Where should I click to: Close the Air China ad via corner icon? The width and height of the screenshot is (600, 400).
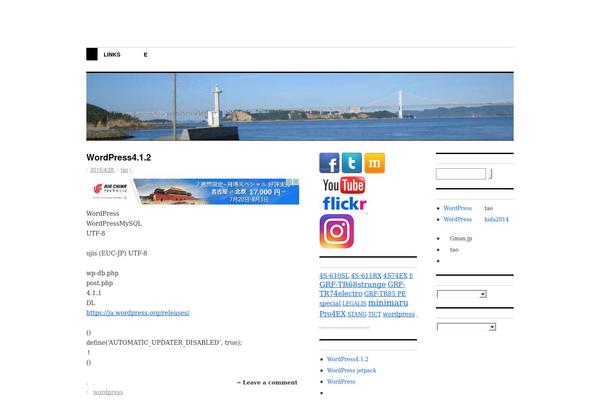coord(296,182)
